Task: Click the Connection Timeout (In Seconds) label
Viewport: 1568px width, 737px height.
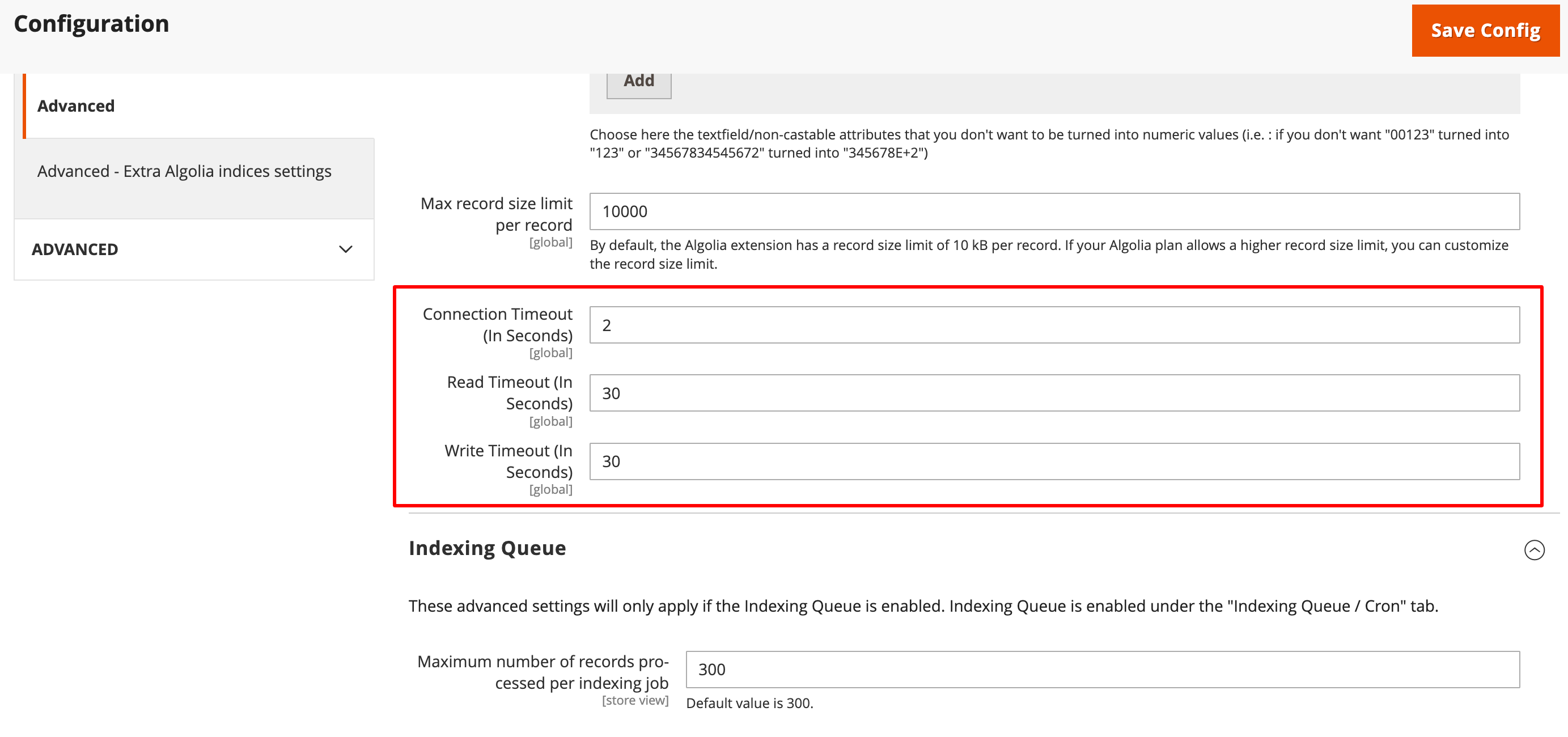Action: click(497, 324)
